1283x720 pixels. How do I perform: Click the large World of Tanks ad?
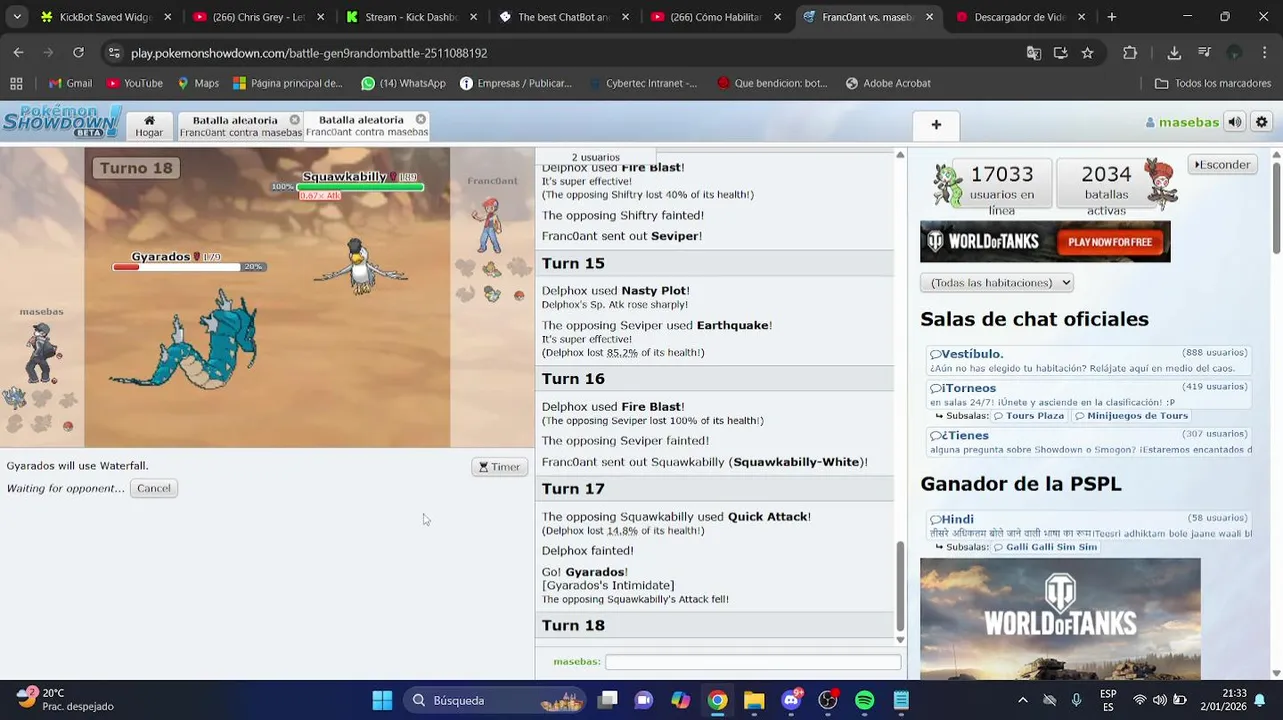click(1060, 619)
